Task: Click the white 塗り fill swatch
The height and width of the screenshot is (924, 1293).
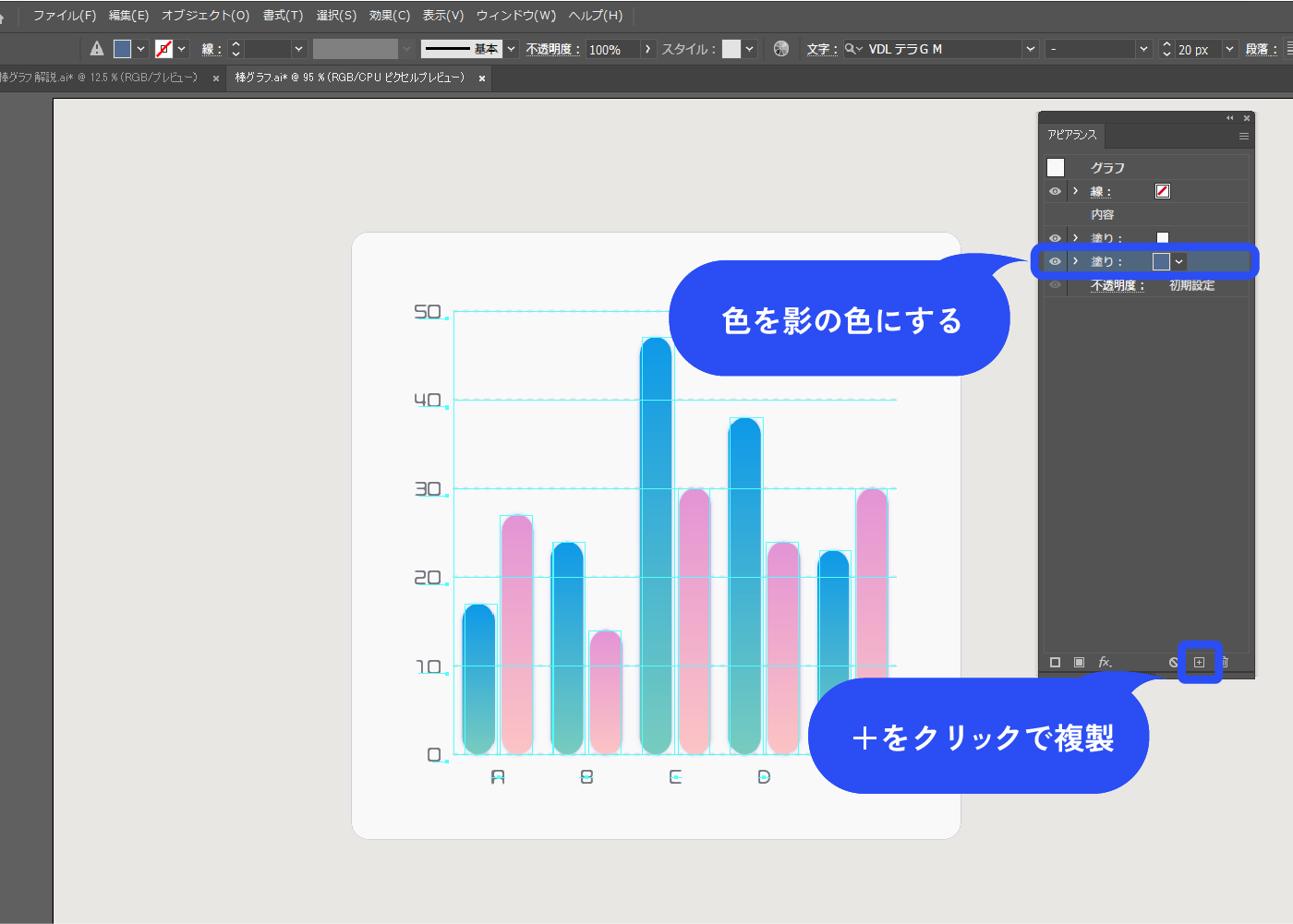Action: click(1163, 238)
